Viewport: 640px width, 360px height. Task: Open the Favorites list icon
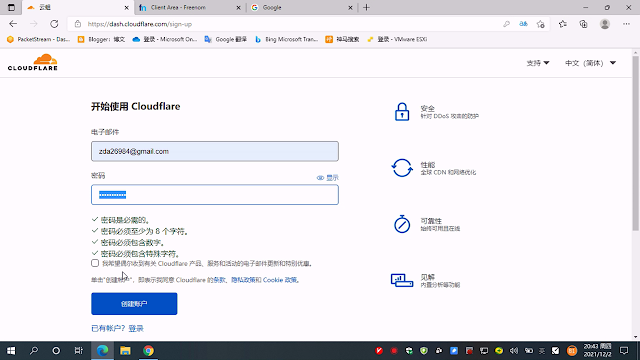(562, 24)
